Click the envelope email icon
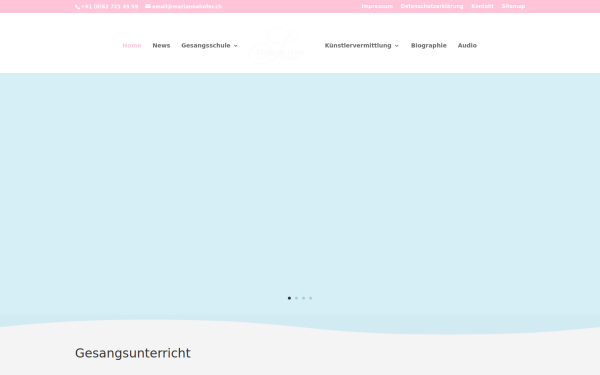The width and height of the screenshot is (600, 375). coord(148,6)
